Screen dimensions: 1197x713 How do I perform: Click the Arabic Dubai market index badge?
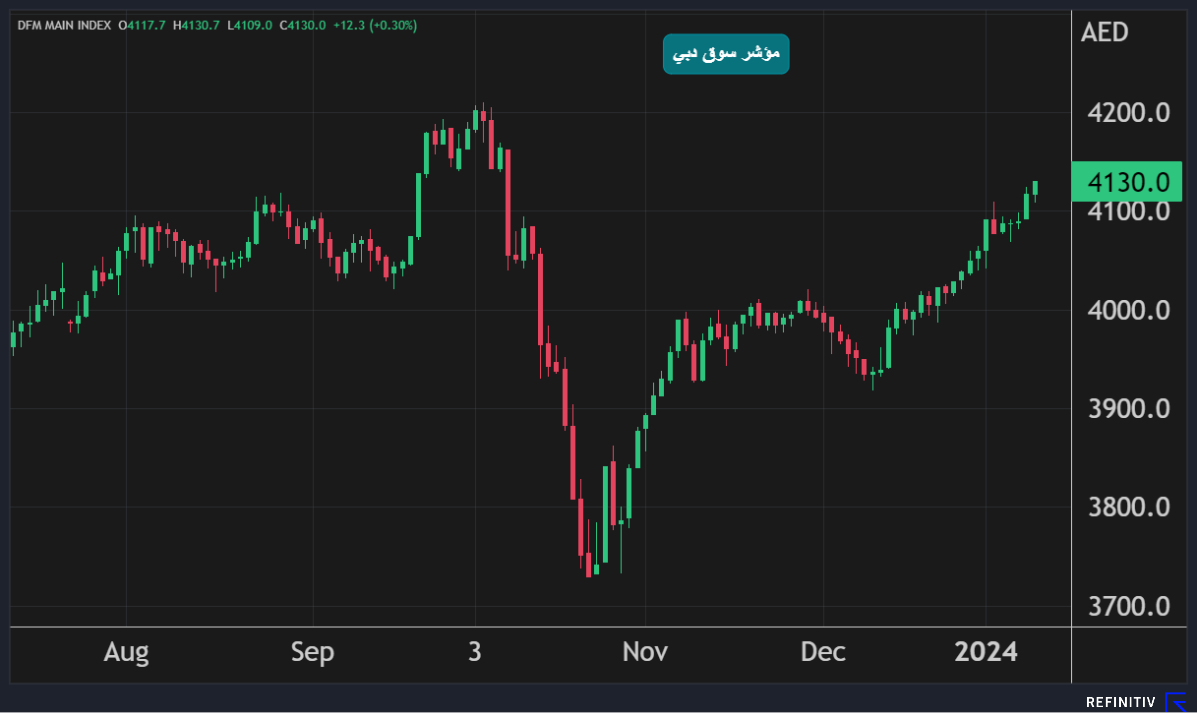[x=726, y=54]
